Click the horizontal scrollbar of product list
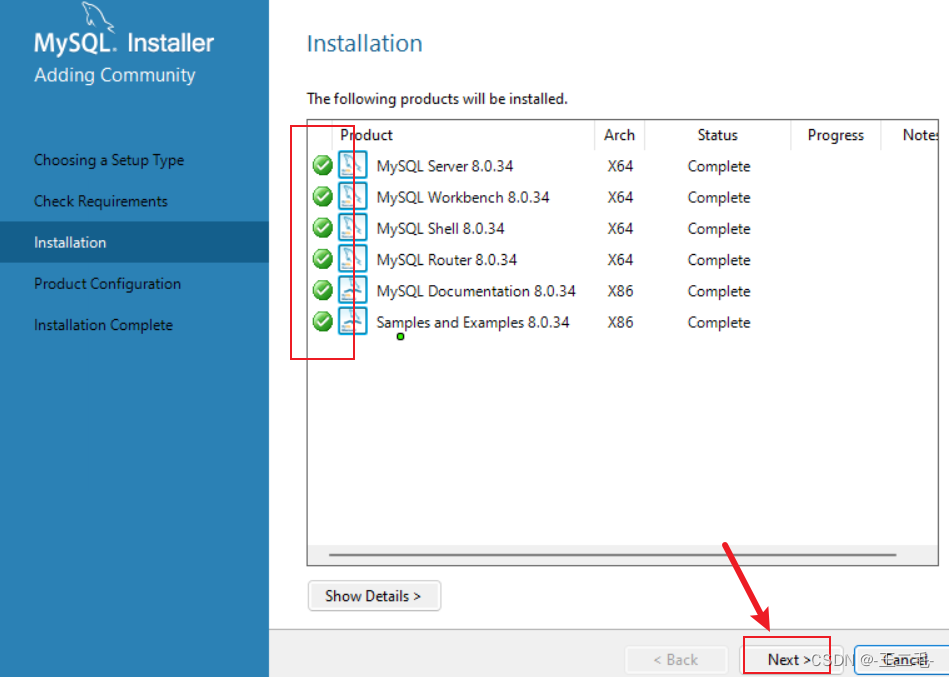Viewport: 949px width, 677px height. [x=612, y=554]
